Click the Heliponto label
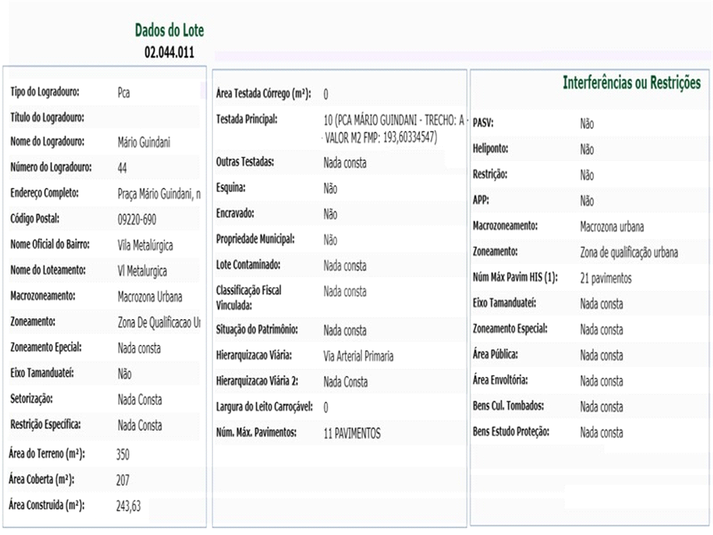Screen dimensions: 713x535 [493, 148]
